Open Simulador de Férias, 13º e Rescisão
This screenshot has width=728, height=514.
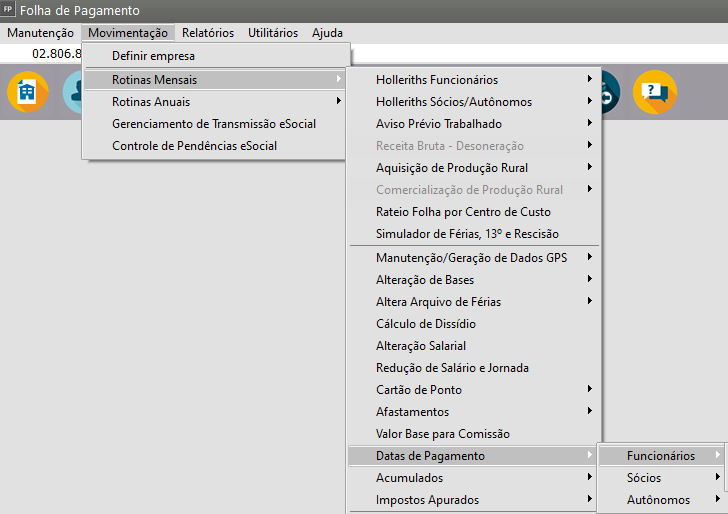tap(465, 234)
